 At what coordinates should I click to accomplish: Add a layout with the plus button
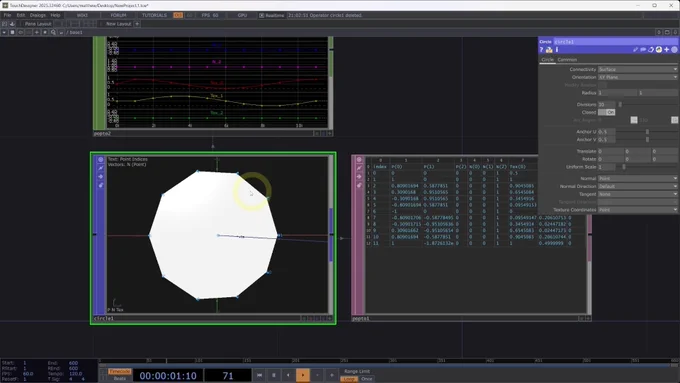point(137,24)
